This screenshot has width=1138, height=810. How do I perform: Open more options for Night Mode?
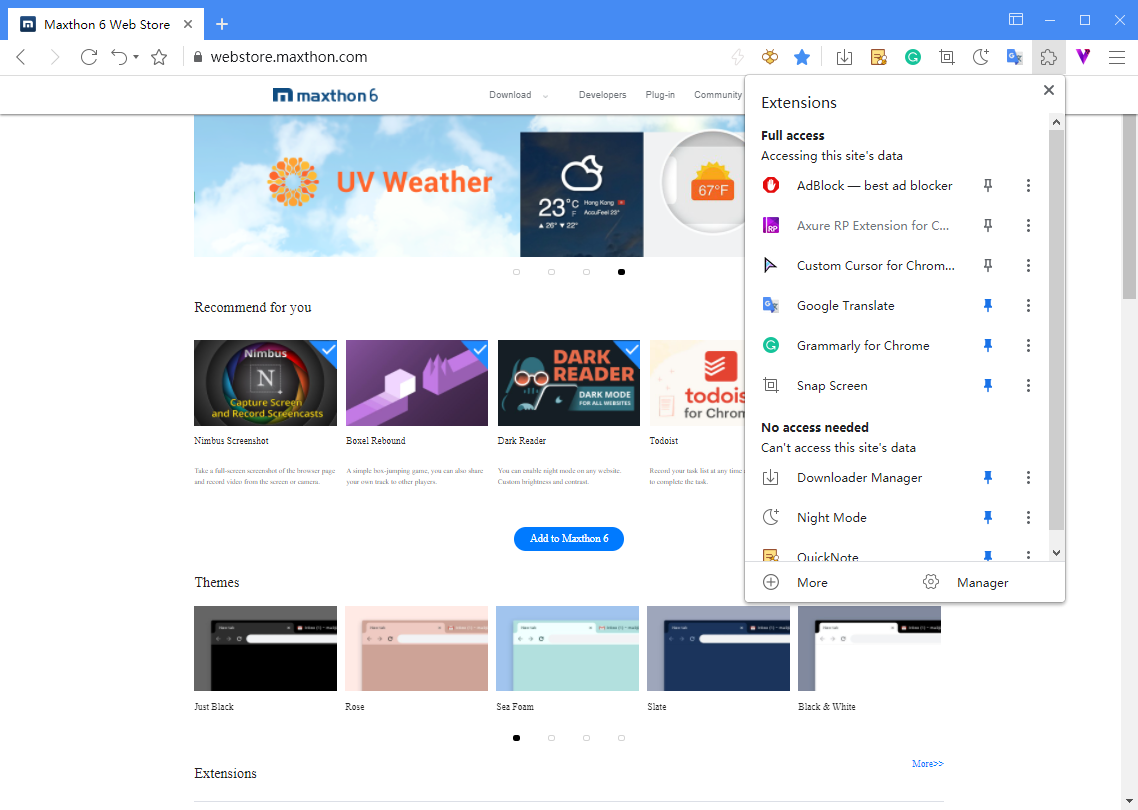[1028, 518]
